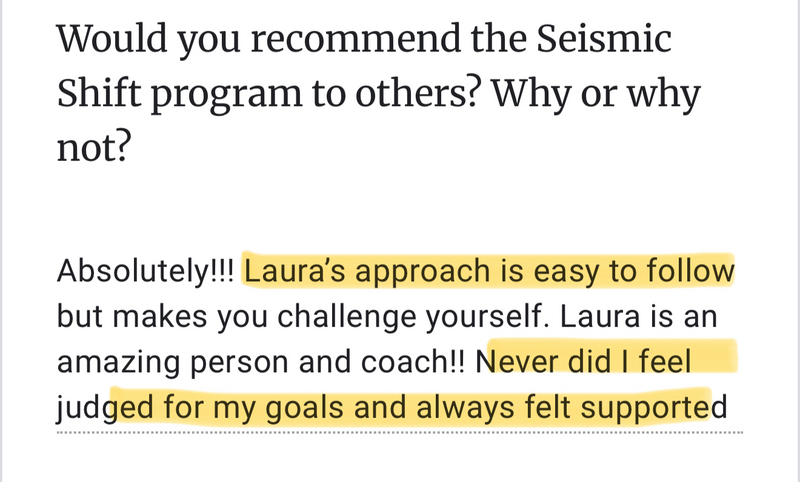Click highlighted text 'Laura's approach is easy to follow'

[489, 271]
